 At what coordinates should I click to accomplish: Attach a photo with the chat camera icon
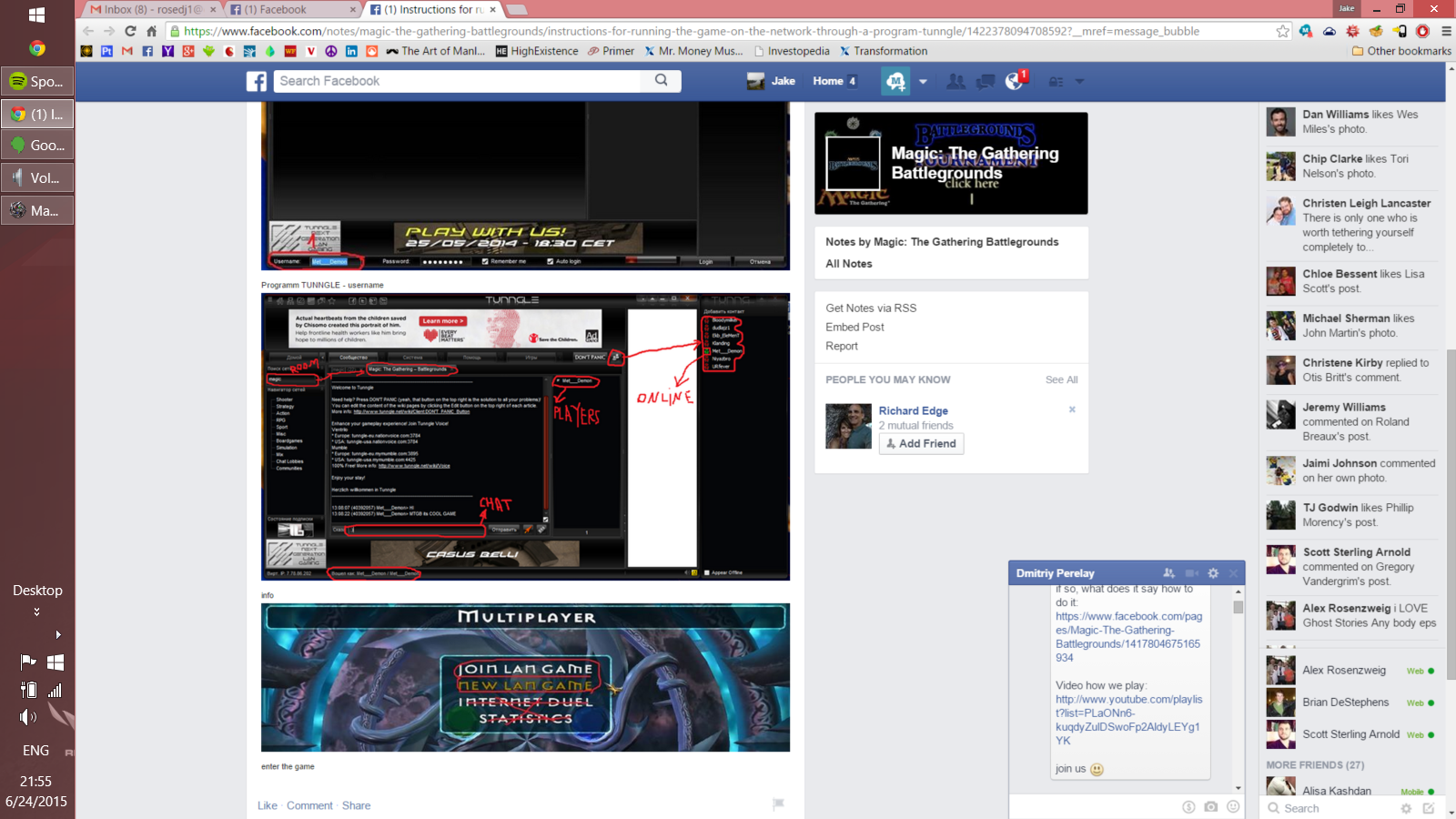tap(1210, 807)
